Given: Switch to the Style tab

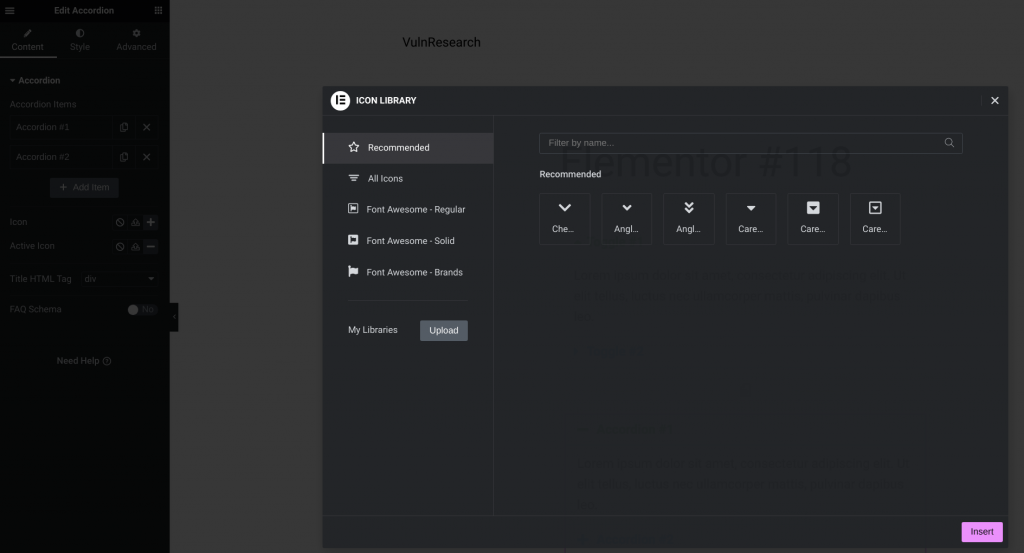Looking at the screenshot, I should [80, 40].
